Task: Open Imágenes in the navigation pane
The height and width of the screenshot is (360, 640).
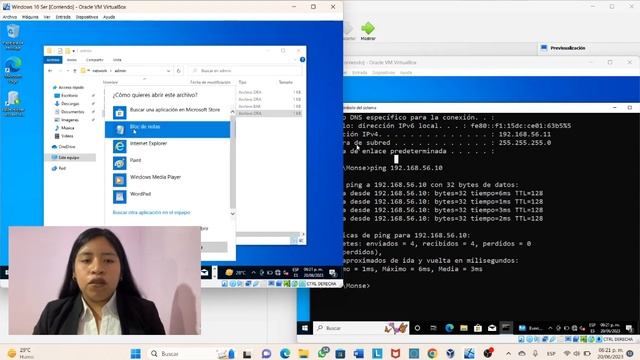Action: point(70,120)
